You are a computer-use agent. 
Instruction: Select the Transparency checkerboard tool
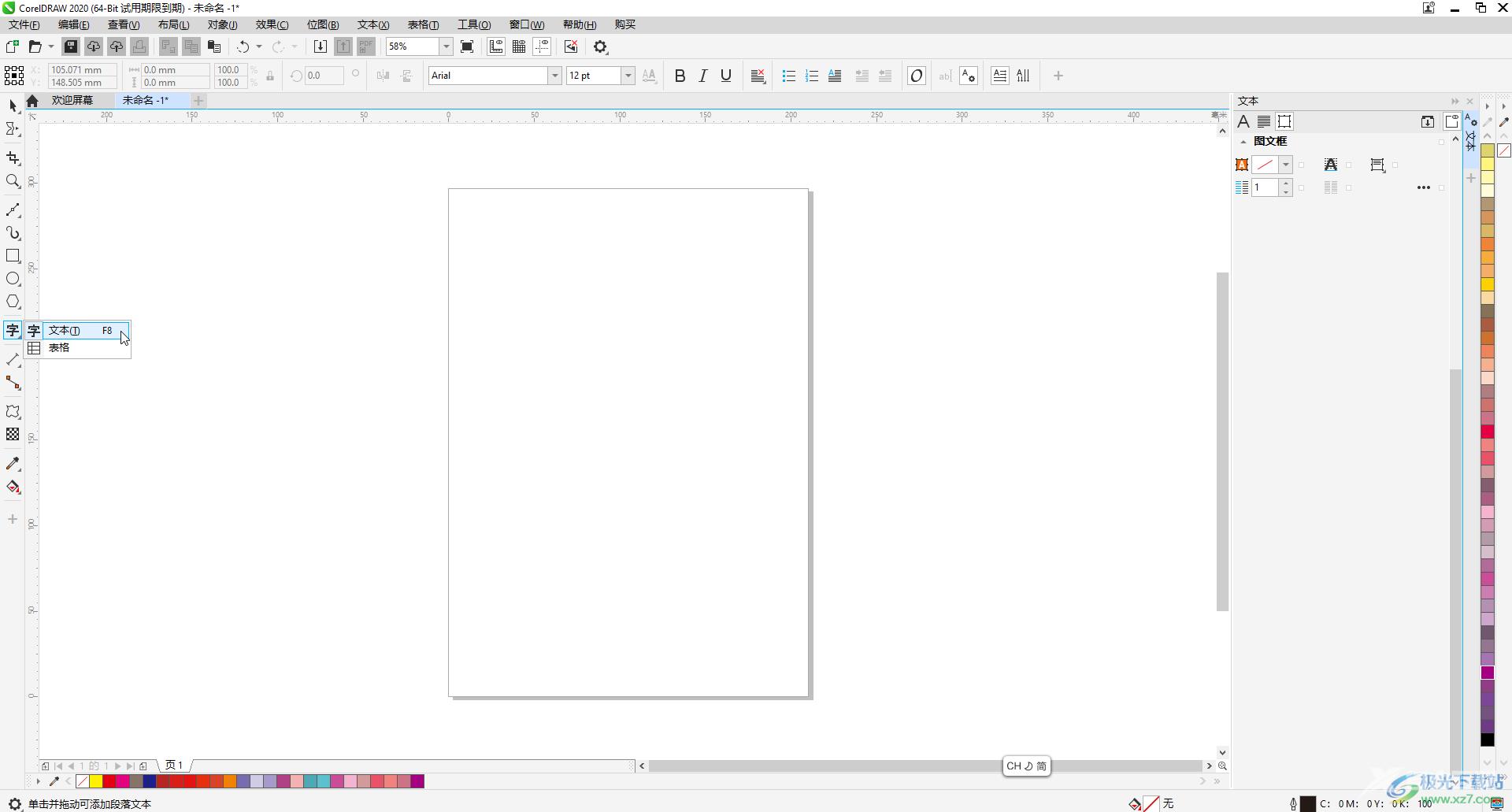tap(13, 435)
